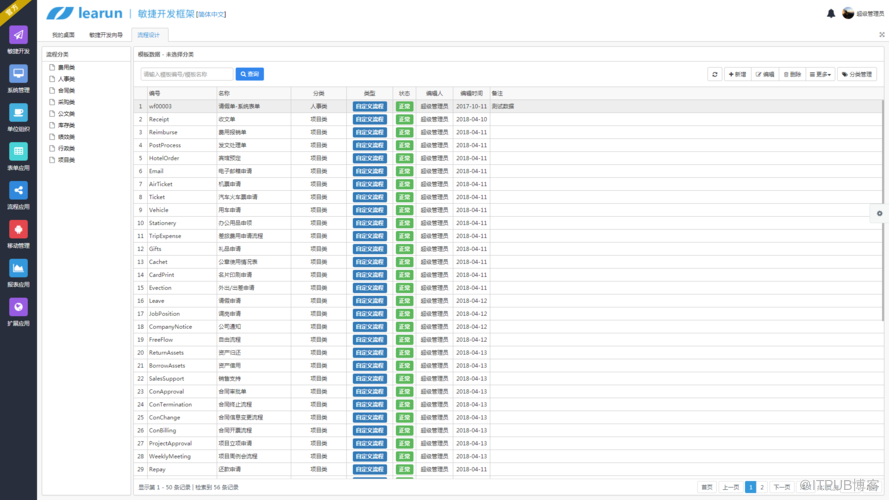Open the 更多 dropdown menu

pos(820,74)
